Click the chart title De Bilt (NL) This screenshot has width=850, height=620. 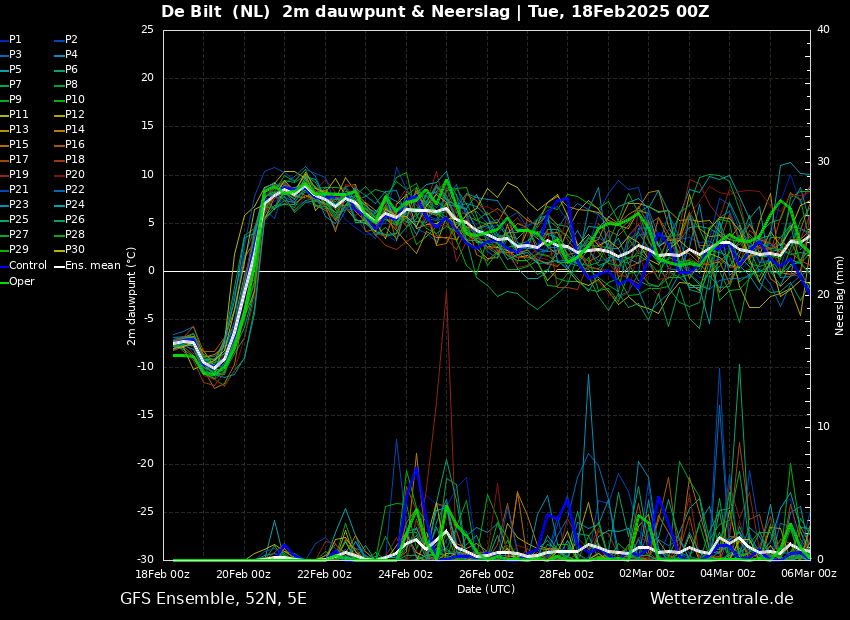(x=216, y=11)
